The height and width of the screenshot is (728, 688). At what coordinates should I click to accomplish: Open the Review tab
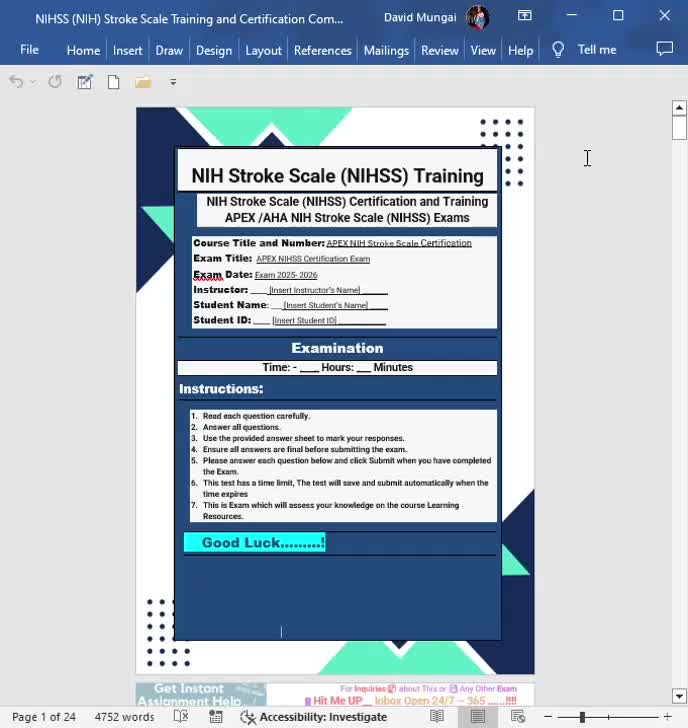440,50
